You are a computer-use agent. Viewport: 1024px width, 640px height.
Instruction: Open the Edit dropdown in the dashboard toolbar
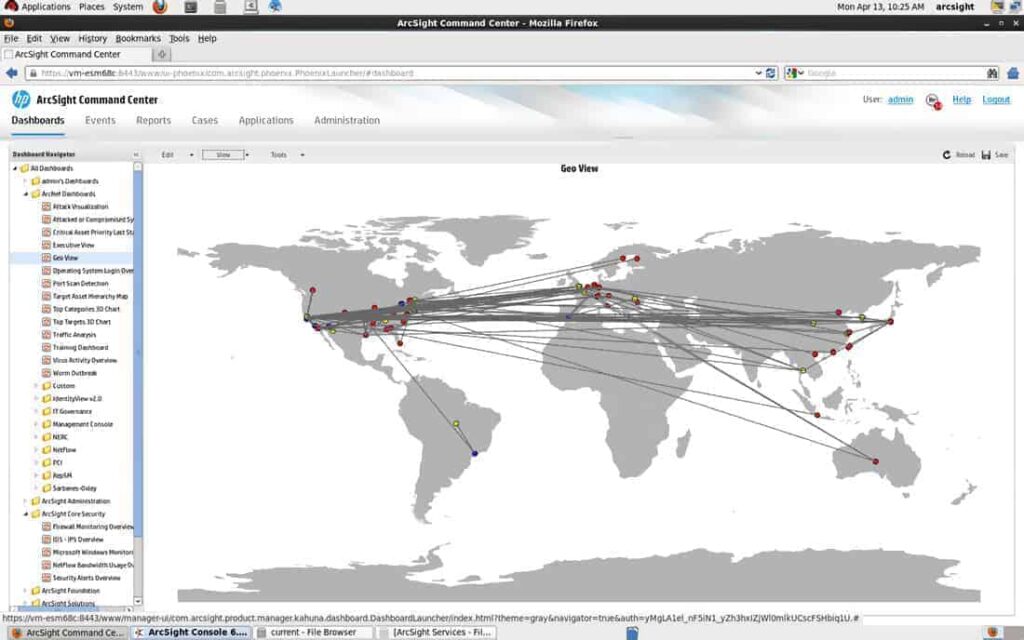coord(170,154)
